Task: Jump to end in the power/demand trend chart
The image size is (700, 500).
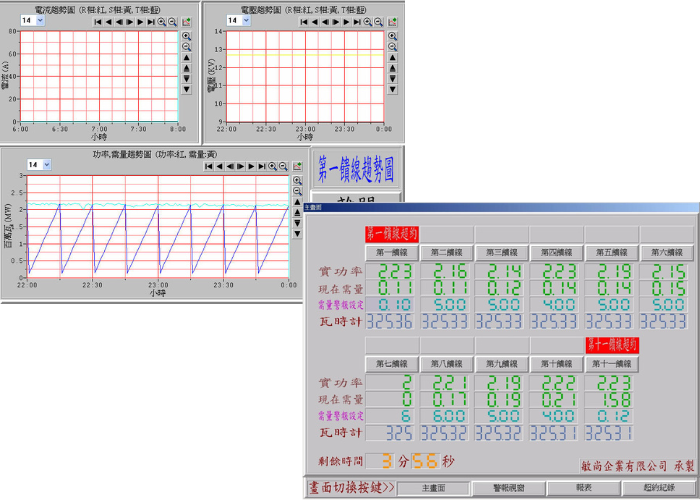Action: [262, 167]
